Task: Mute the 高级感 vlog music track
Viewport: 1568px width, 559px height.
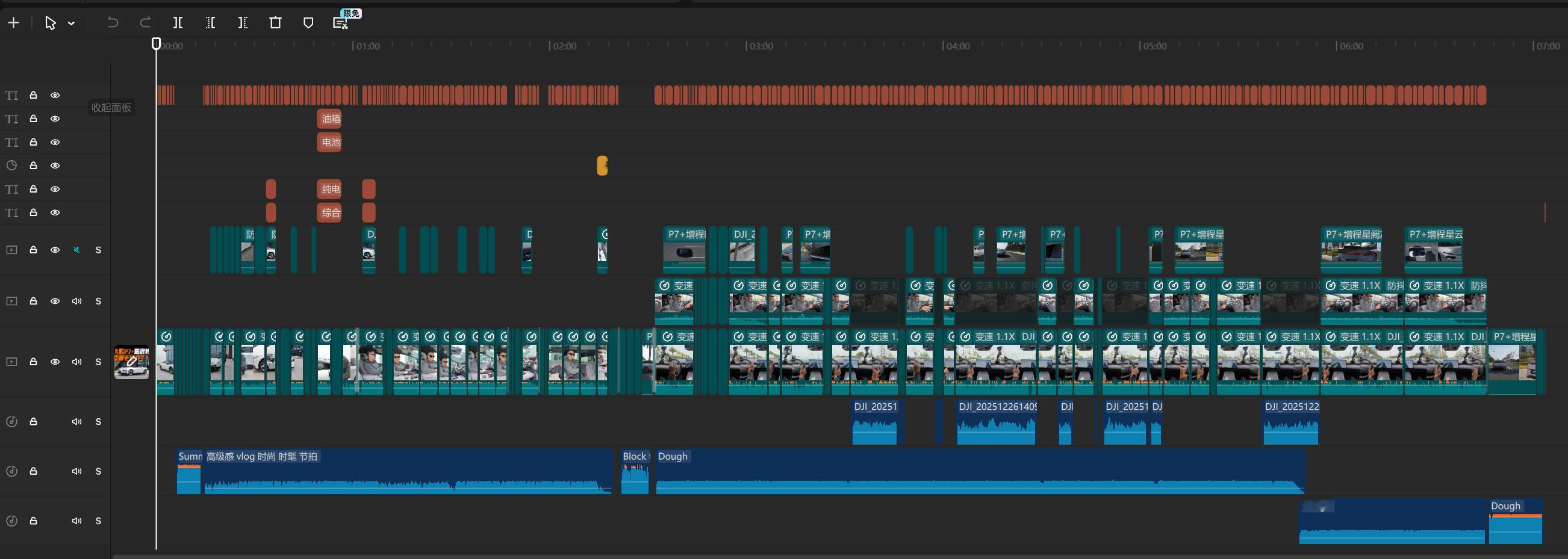Action: [76, 471]
